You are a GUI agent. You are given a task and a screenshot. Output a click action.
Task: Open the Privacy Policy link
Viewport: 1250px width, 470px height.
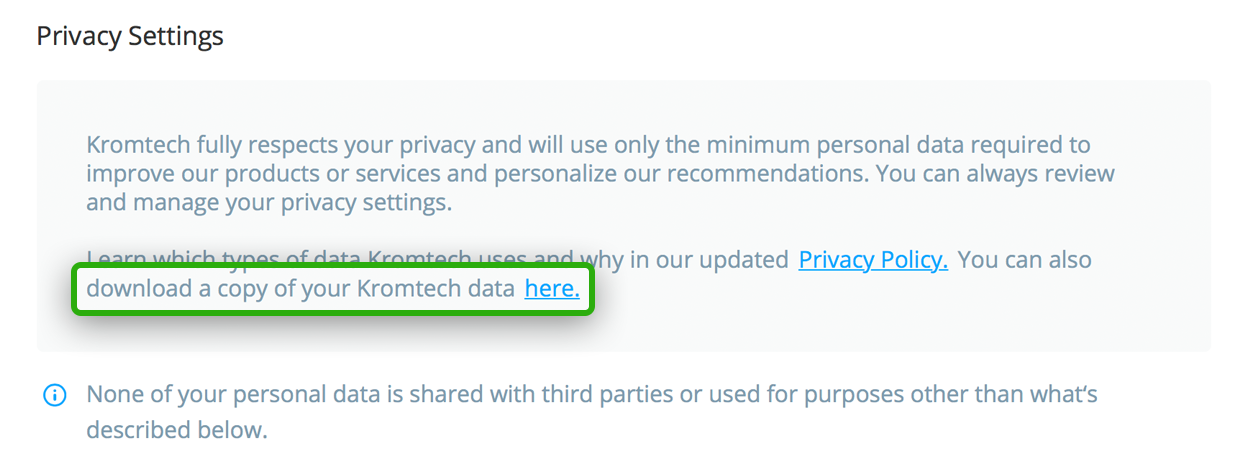(x=873, y=260)
